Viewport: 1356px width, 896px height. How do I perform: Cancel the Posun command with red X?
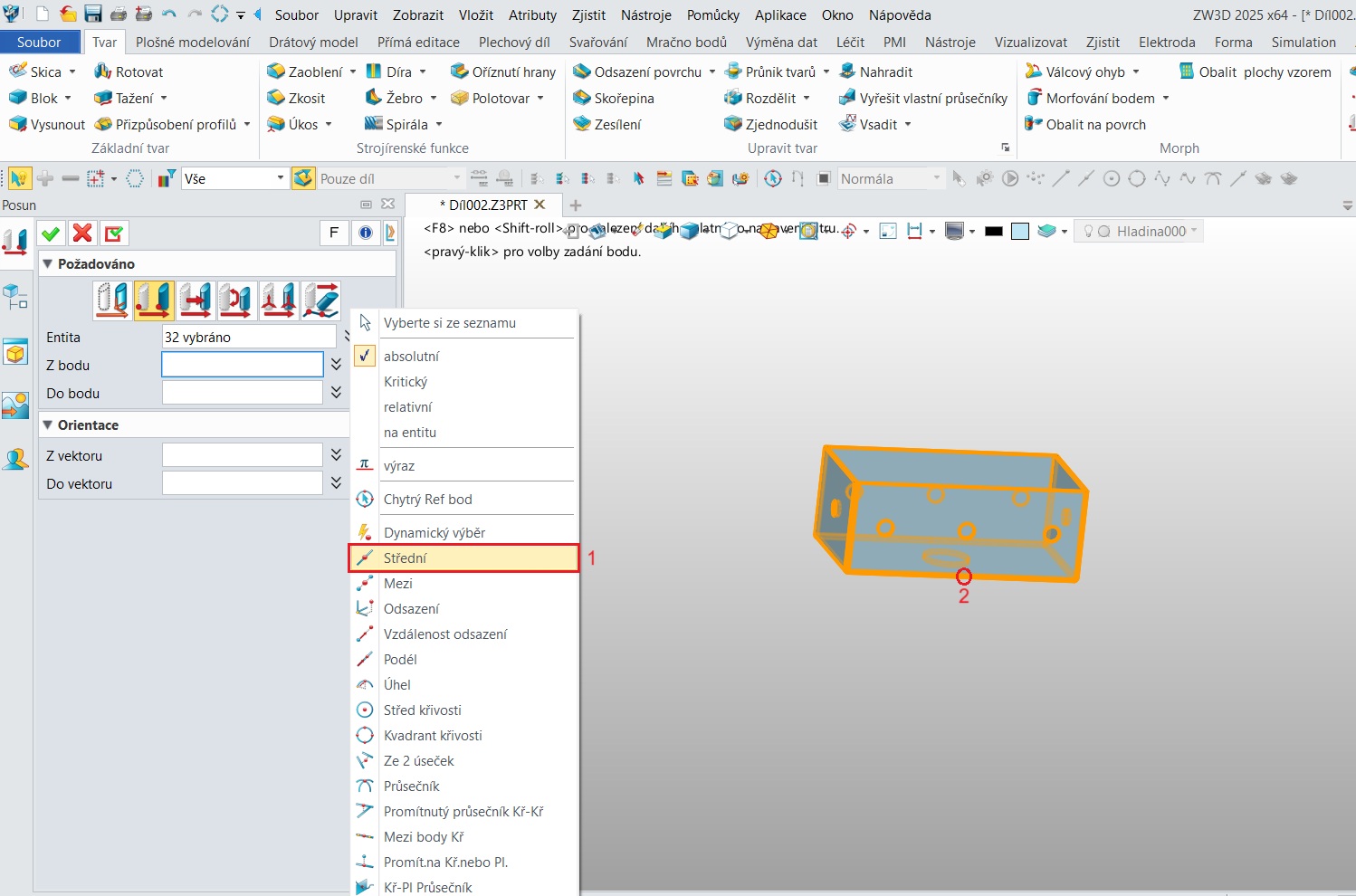click(82, 234)
